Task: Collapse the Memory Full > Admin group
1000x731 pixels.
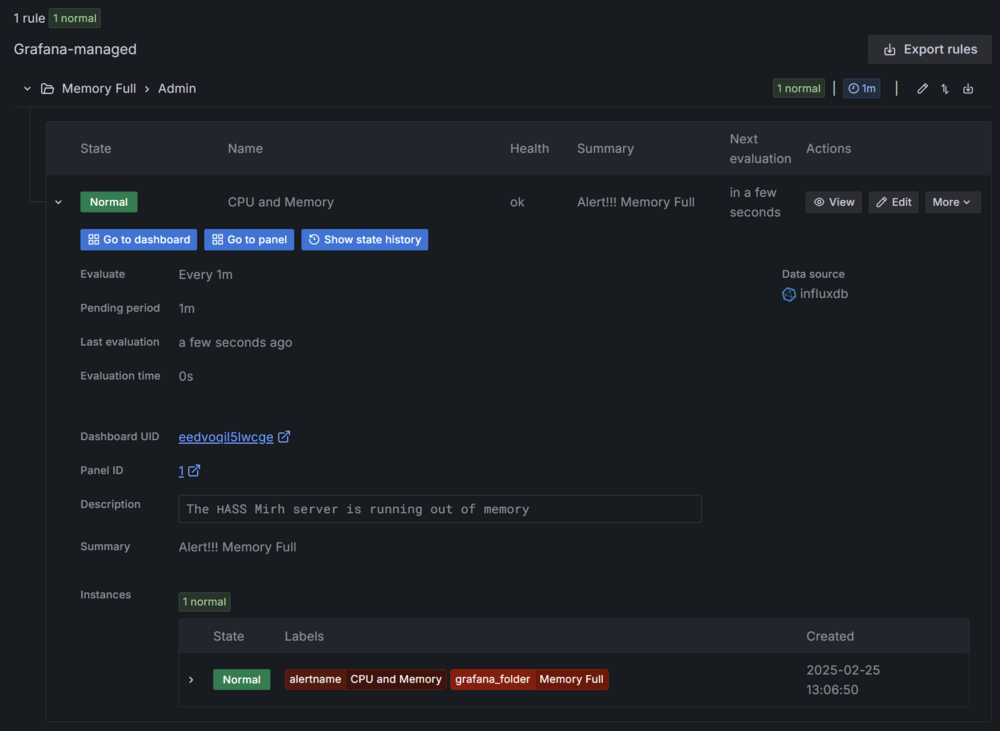Action: [27, 89]
